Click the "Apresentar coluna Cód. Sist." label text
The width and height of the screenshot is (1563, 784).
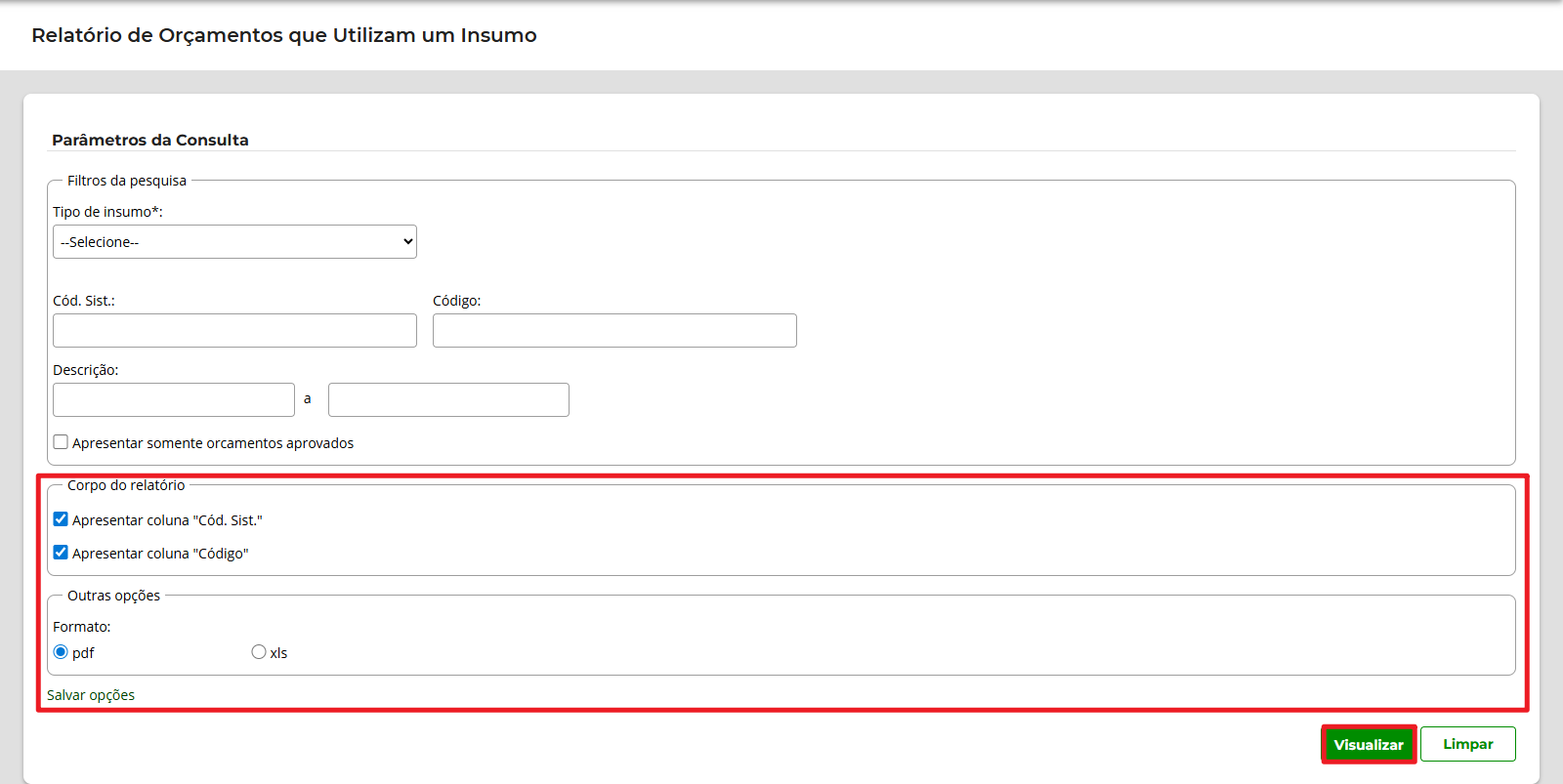pos(167,520)
